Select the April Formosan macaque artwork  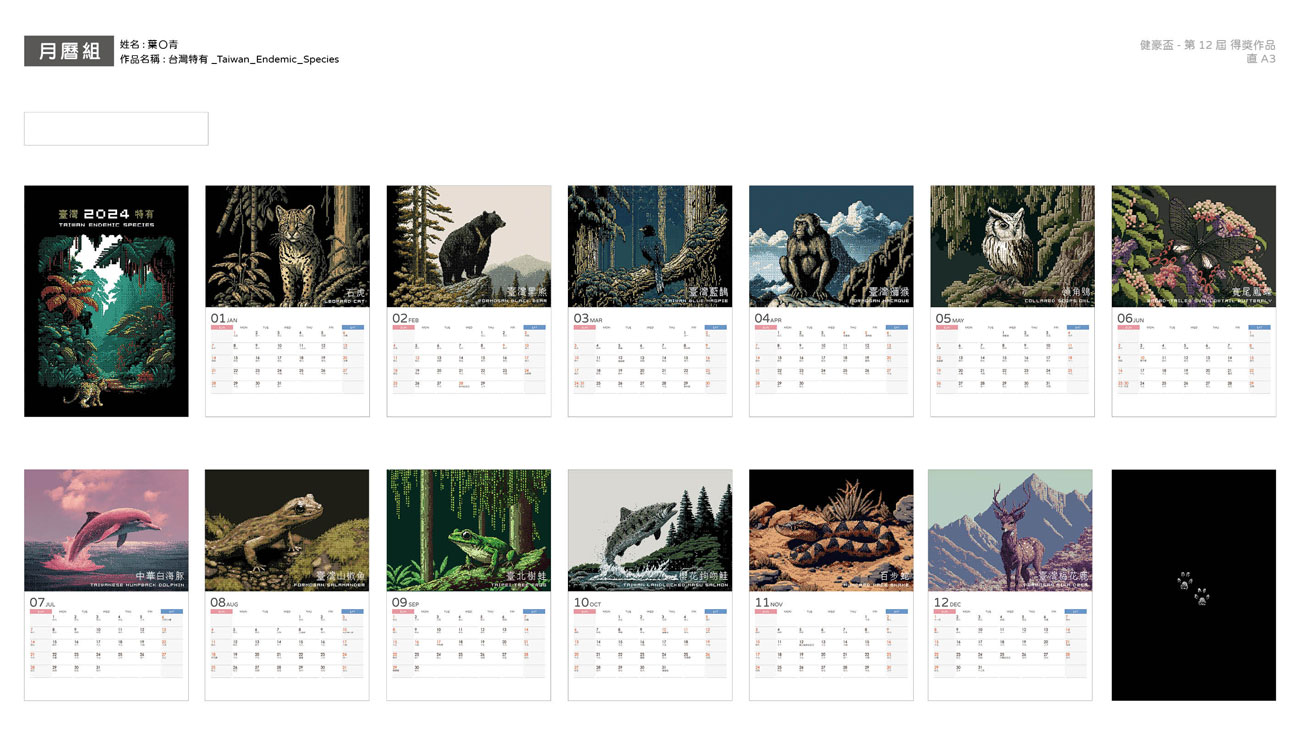pyautogui.click(x=831, y=247)
